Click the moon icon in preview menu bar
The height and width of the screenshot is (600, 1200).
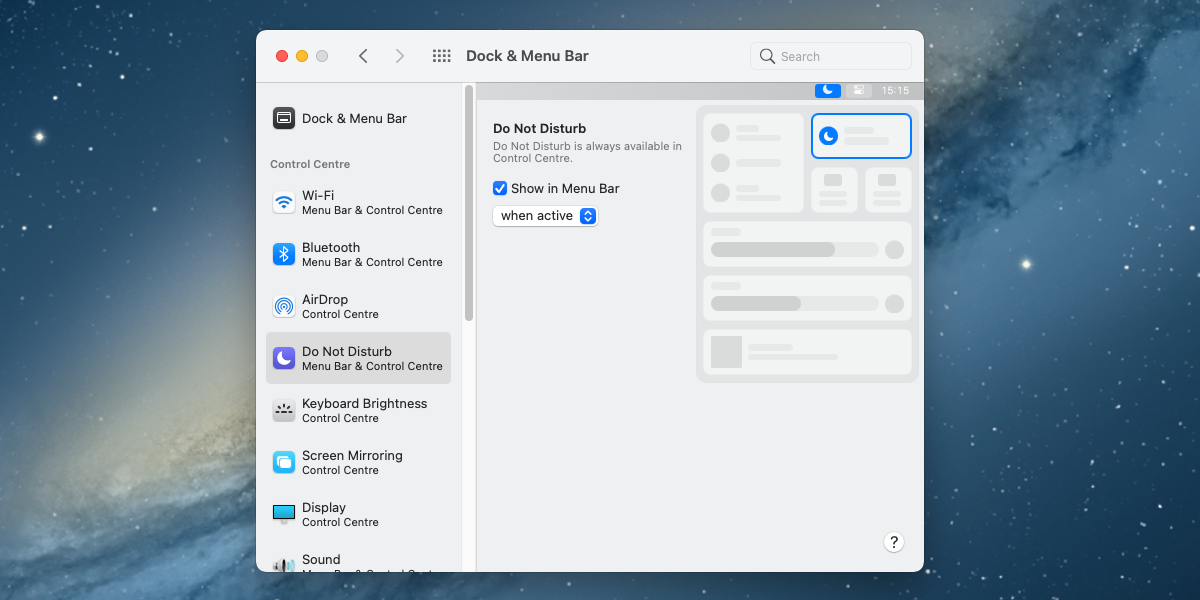(828, 90)
